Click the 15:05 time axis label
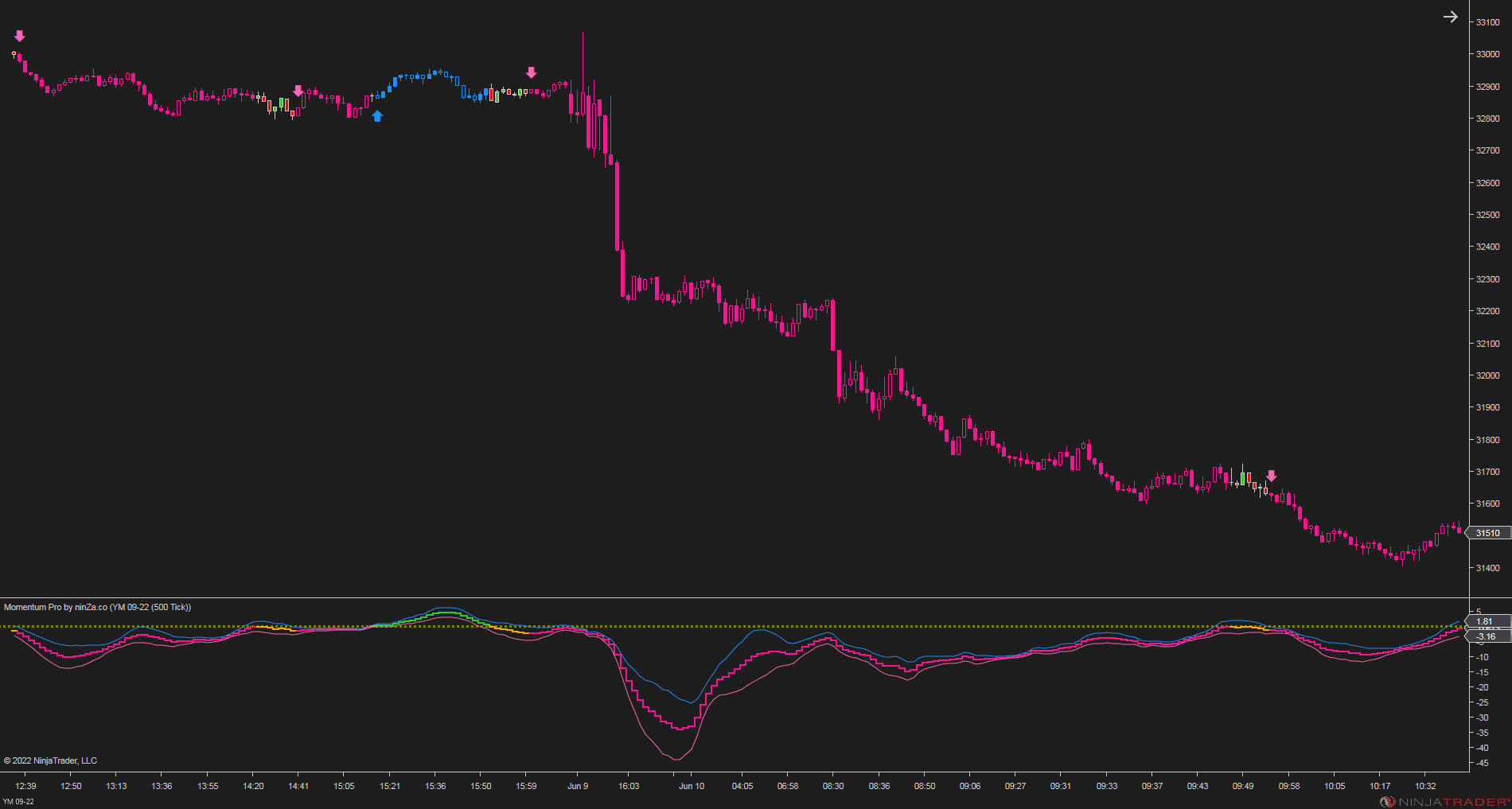The height and width of the screenshot is (809, 1512). [x=344, y=786]
